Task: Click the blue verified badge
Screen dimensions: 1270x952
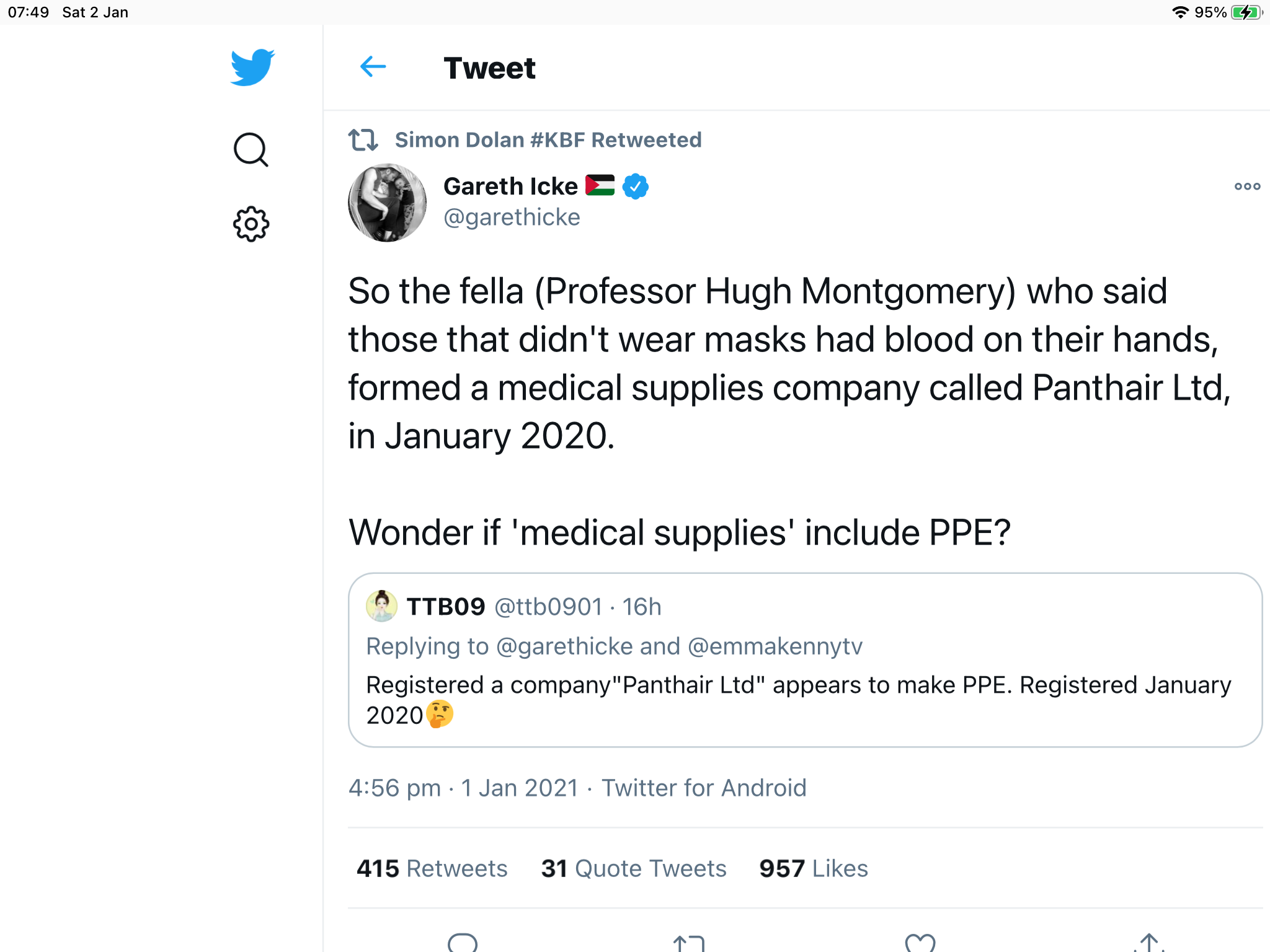Action: pos(636,186)
